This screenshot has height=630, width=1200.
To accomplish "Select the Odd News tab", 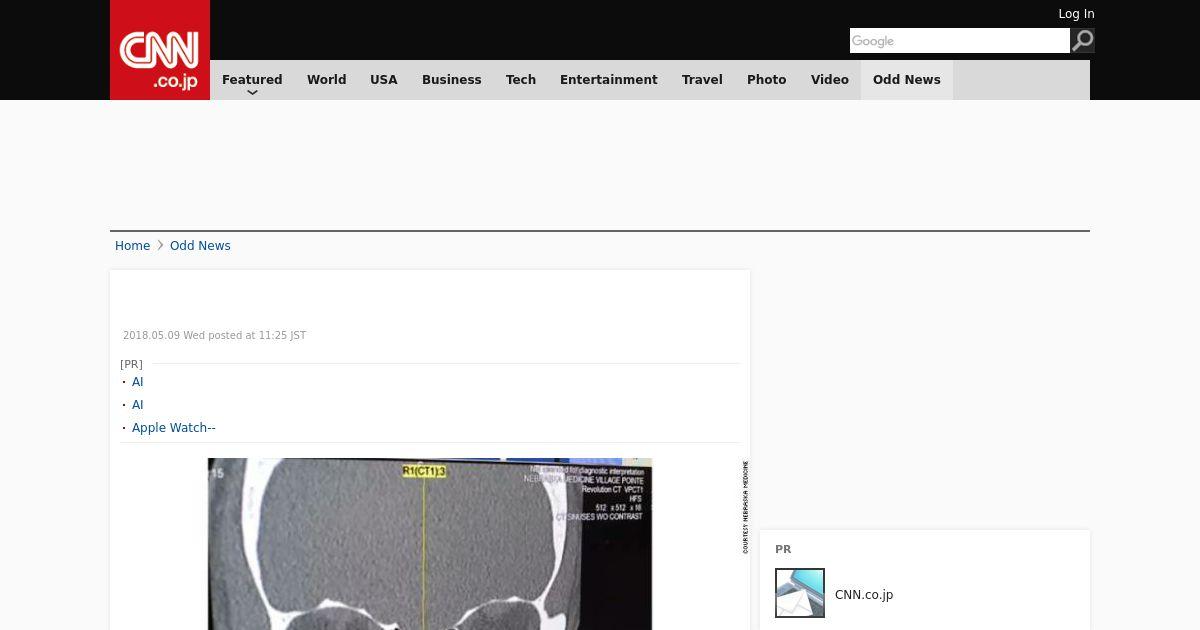I will click(x=907, y=80).
